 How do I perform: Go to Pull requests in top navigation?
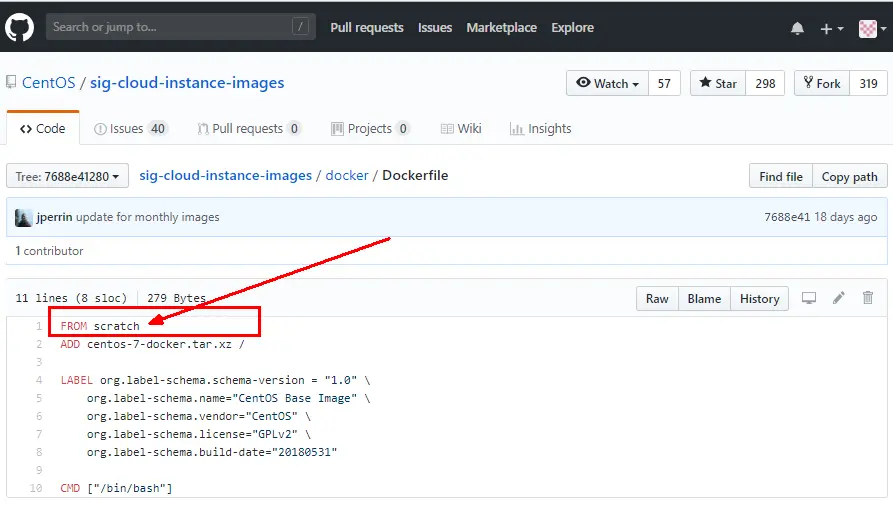(367, 27)
